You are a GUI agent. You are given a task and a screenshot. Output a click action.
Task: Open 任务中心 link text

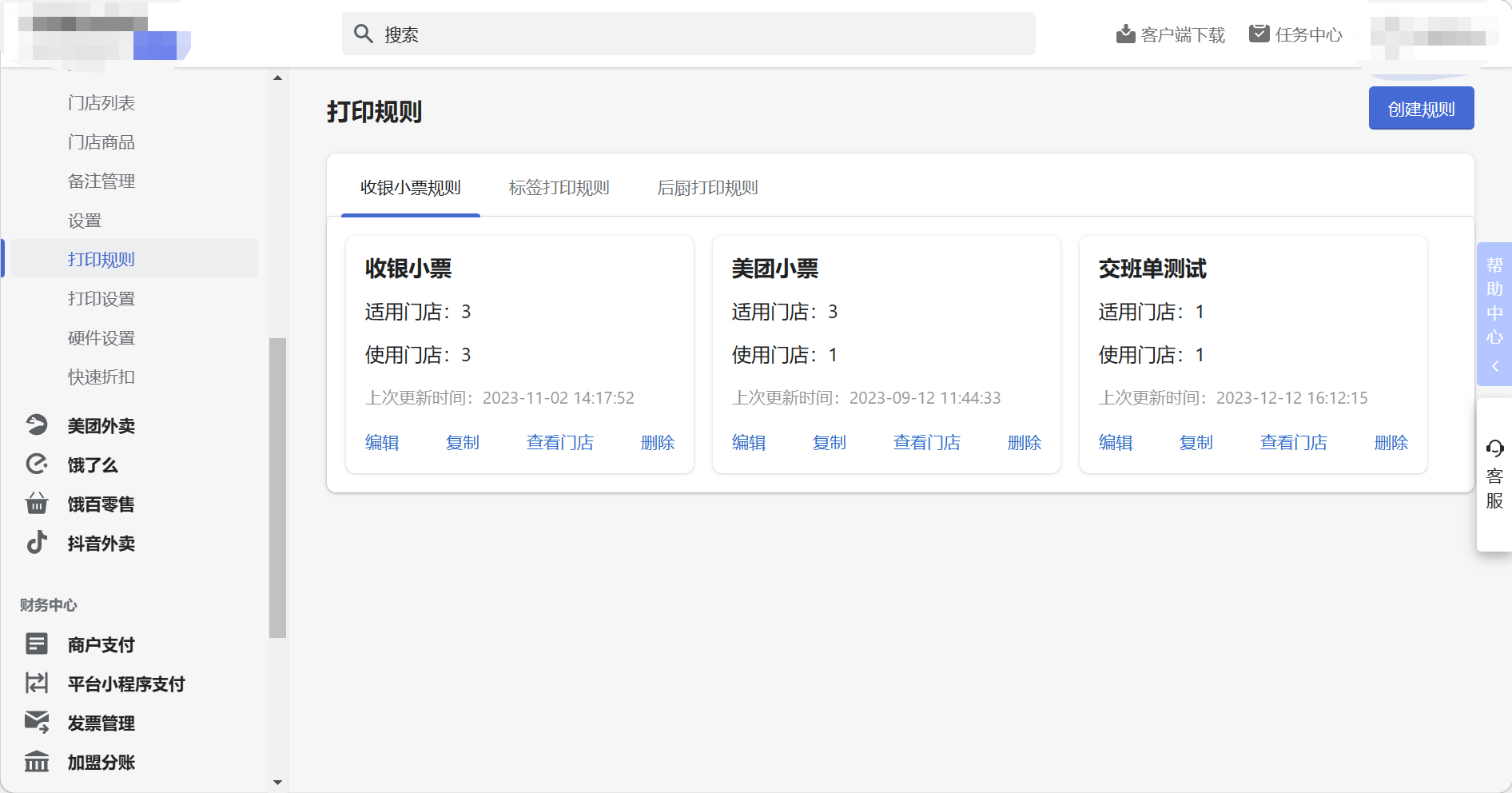[x=1309, y=34]
